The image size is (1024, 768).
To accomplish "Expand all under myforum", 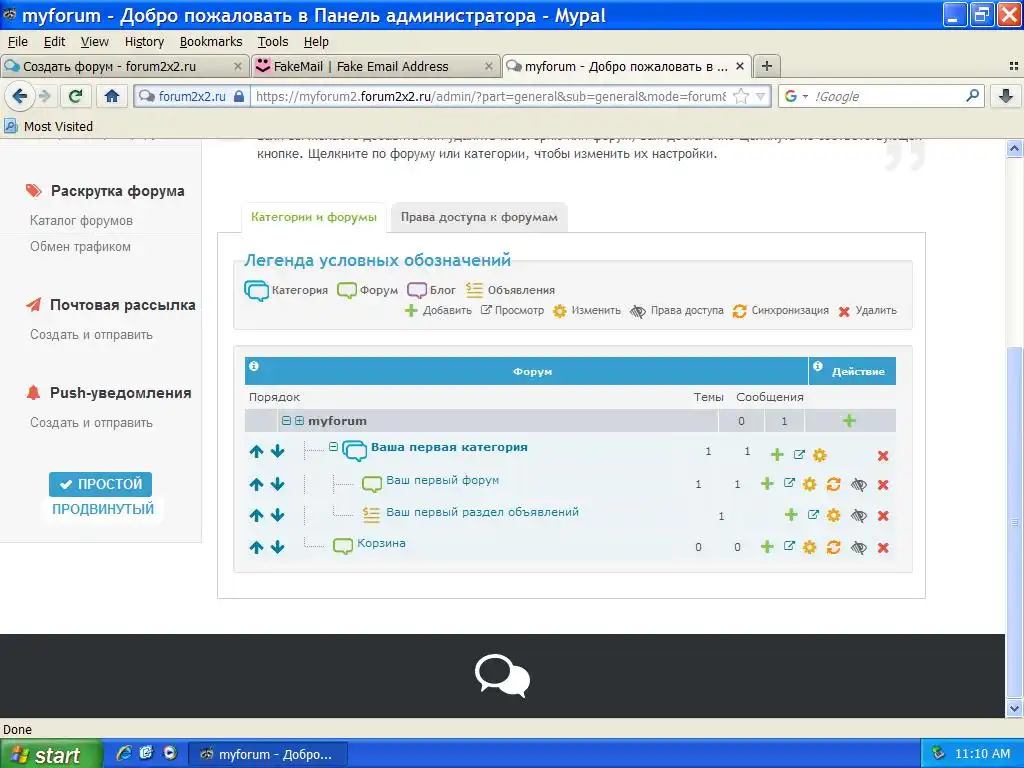I will pos(299,421).
